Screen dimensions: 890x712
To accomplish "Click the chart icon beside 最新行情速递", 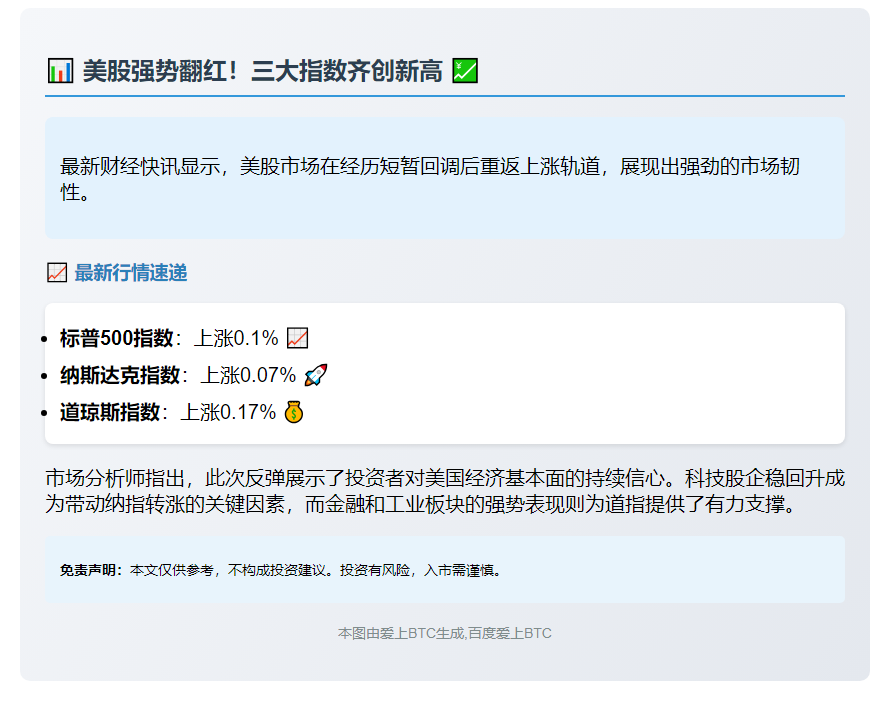I will pyautogui.click(x=57, y=273).
